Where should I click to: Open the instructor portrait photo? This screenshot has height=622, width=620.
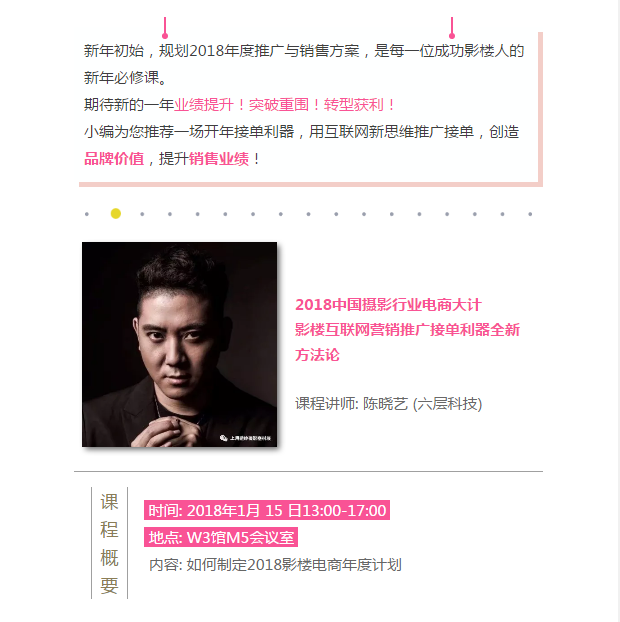click(x=180, y=344)
